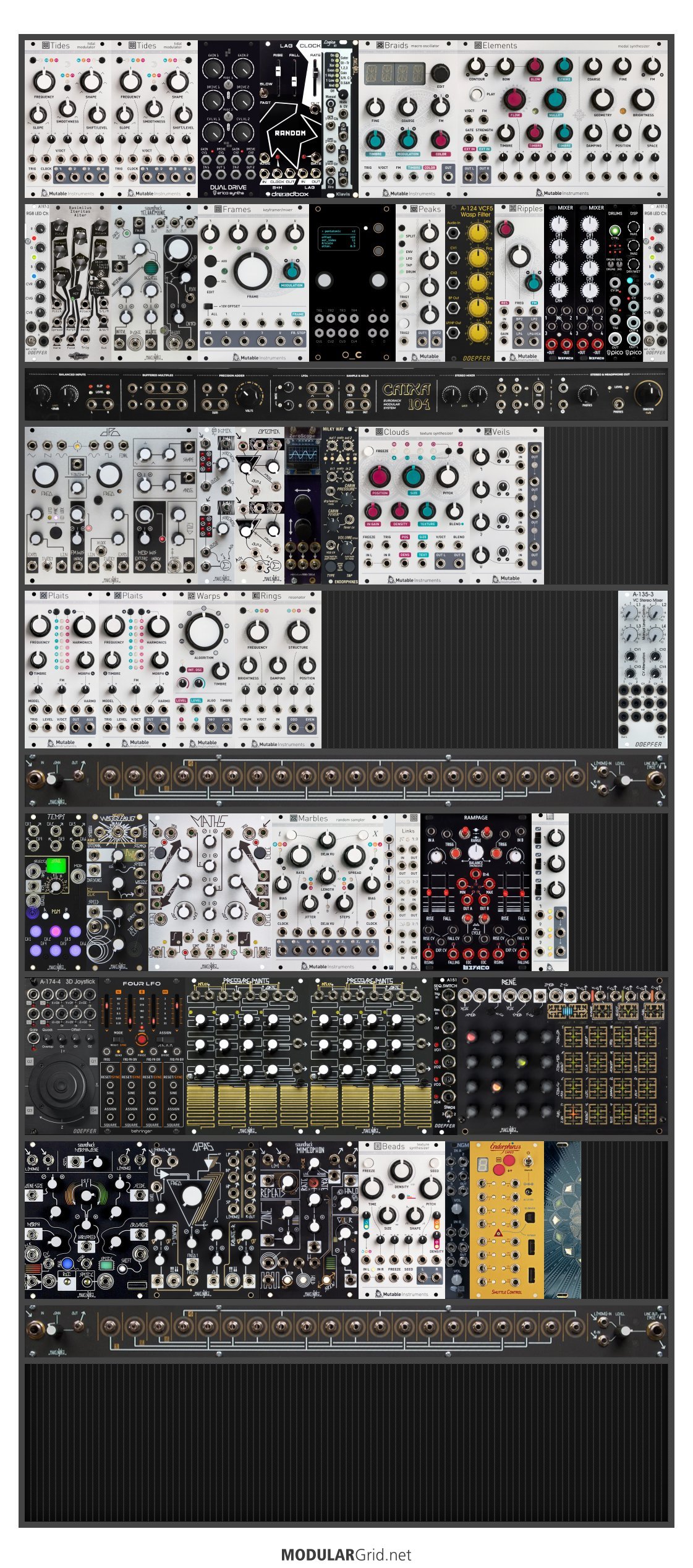Click the large ALGORITHM knob on Warps

coord(204,632)
